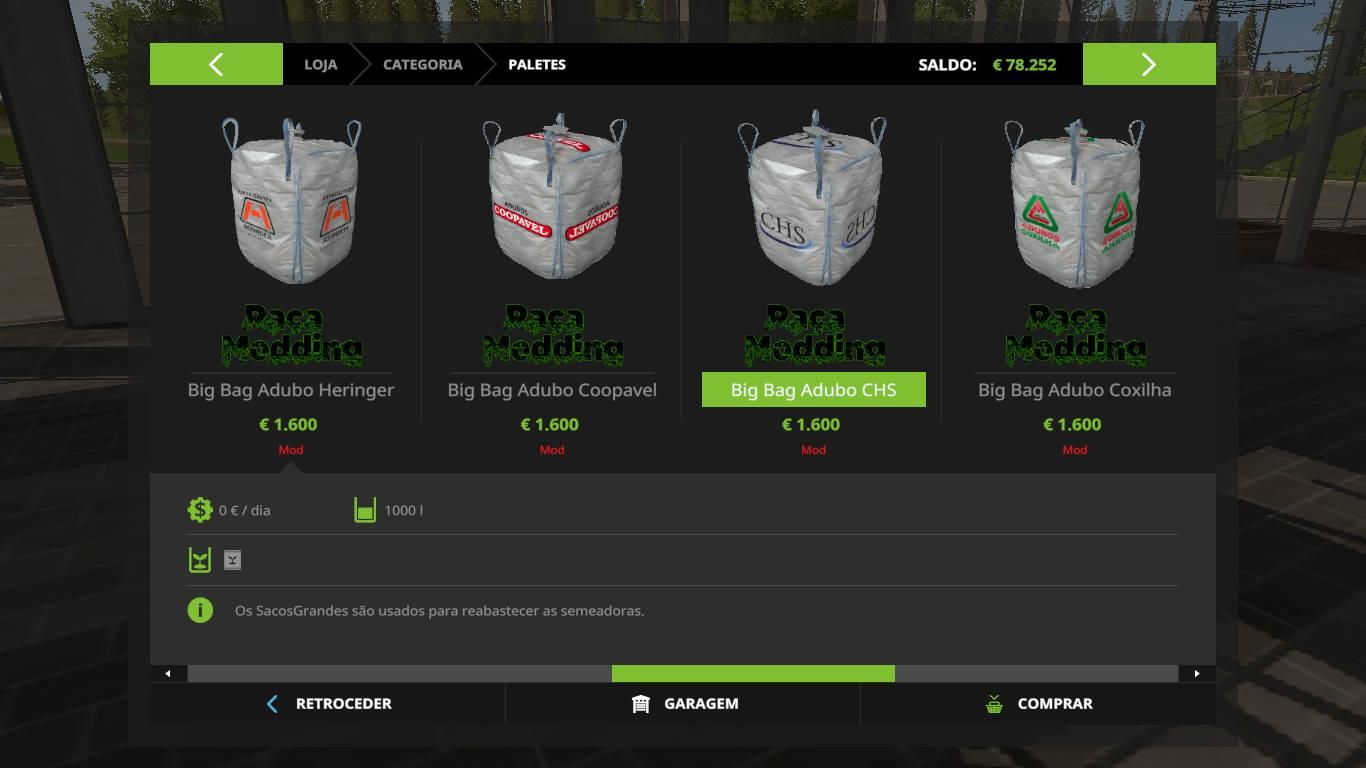The image size is (1366, 768).
Task: Click the scrollbar's left arrow
Action: point(168,673)
